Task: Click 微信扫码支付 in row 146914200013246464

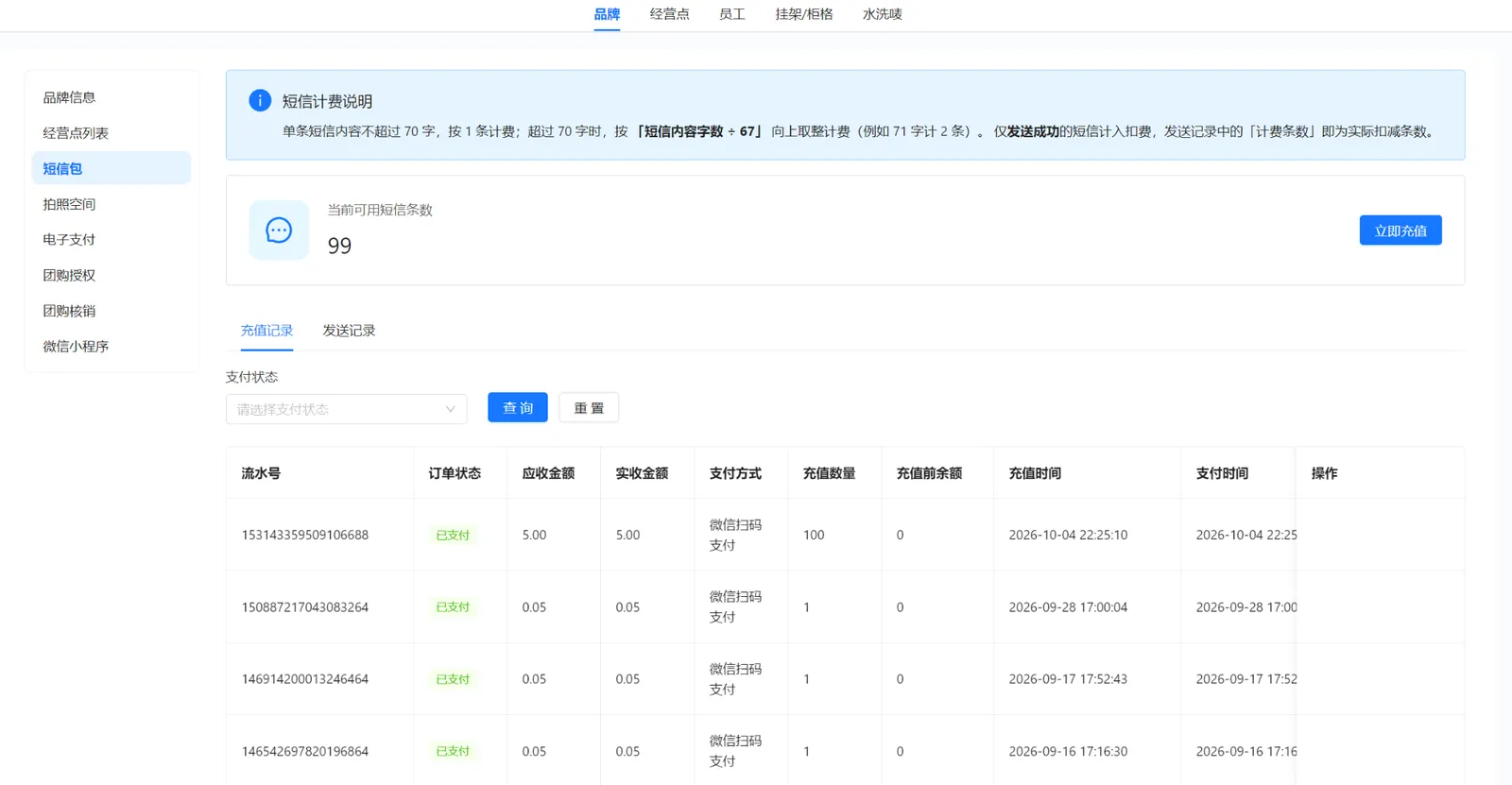Action: (x=735, y=679)
